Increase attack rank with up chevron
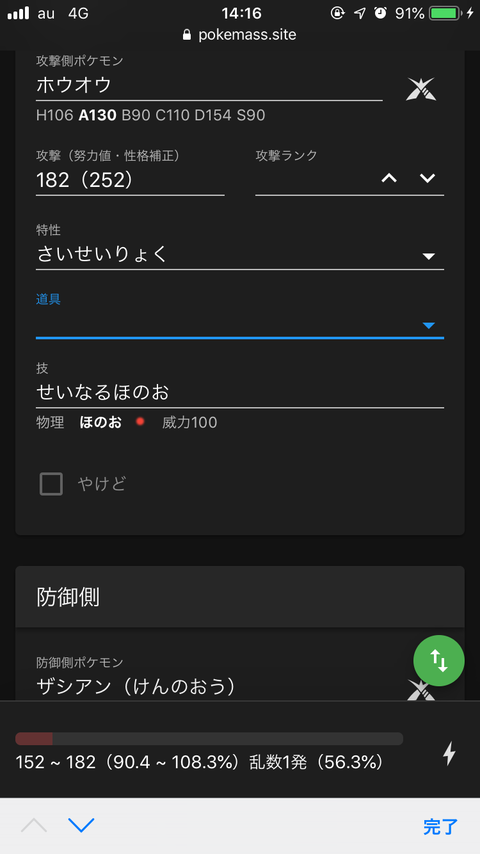 pos(389,178)
